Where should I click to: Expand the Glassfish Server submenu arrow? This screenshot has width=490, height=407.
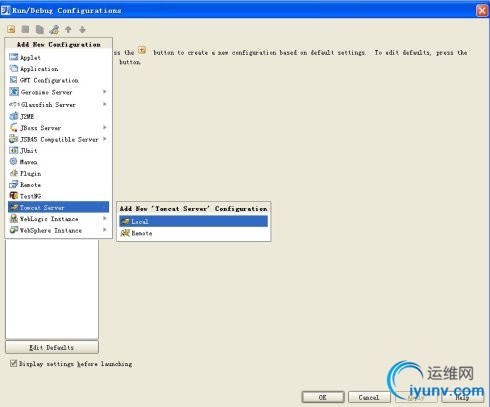105,104
